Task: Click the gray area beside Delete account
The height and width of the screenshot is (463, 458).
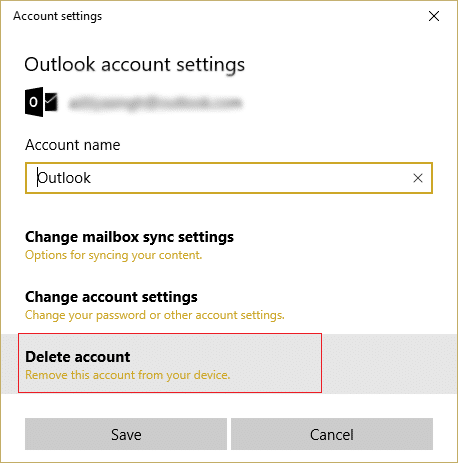Action: tap(389, 364)
